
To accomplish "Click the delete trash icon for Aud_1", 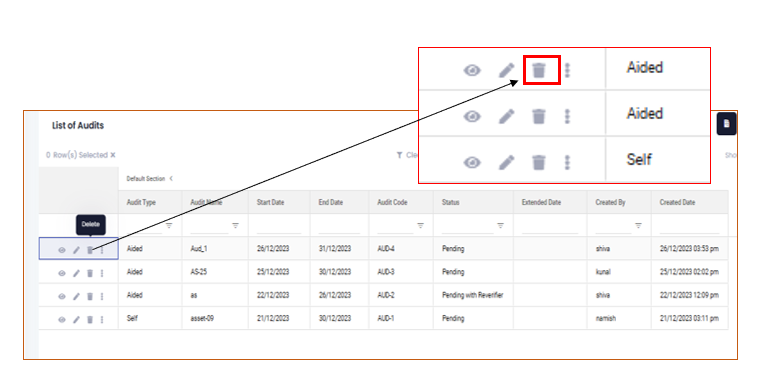I will pos(90,250).
